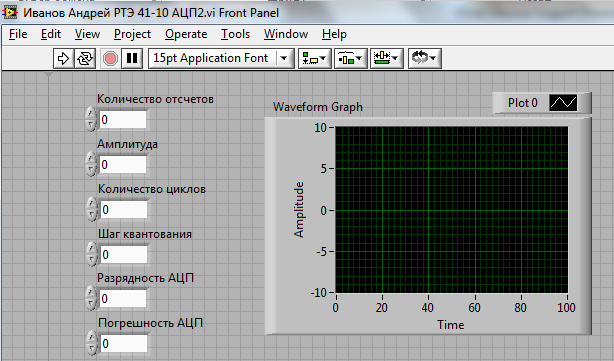Click the Abort Execution stop button
This screenshot has height=361, width=614.
click(x=110, y=59)
